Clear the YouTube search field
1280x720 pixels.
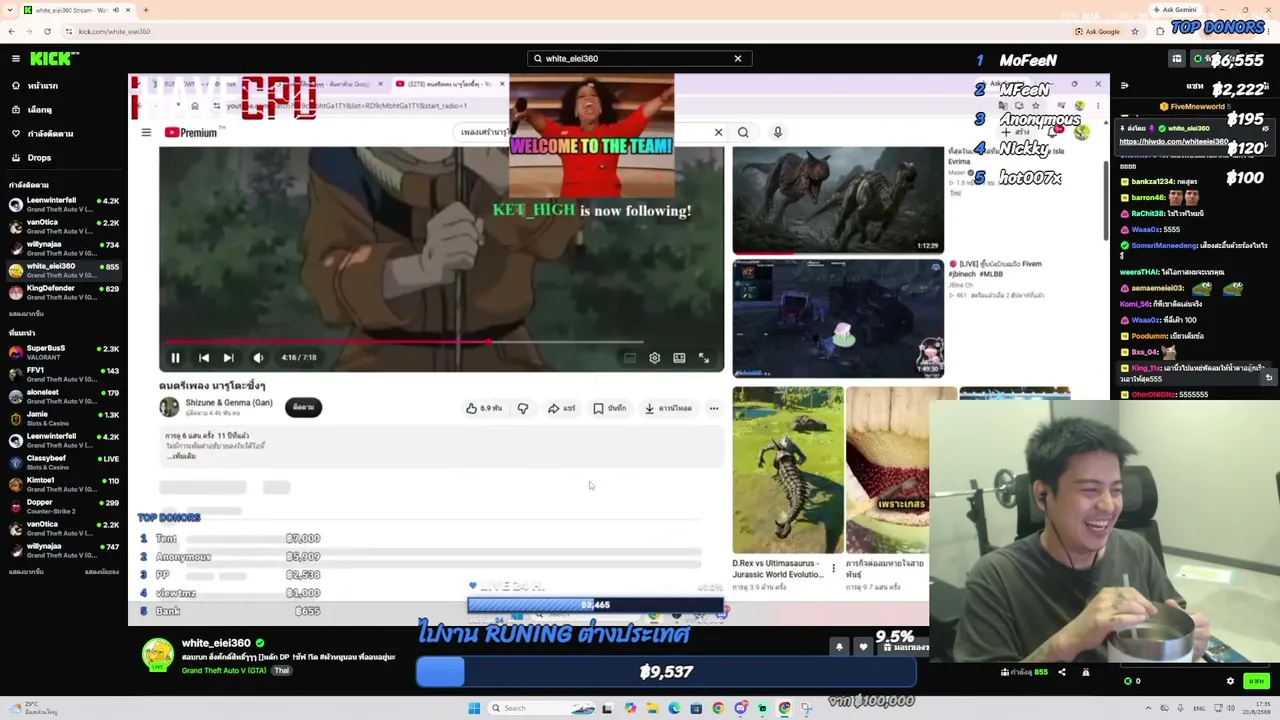(718, 132)
